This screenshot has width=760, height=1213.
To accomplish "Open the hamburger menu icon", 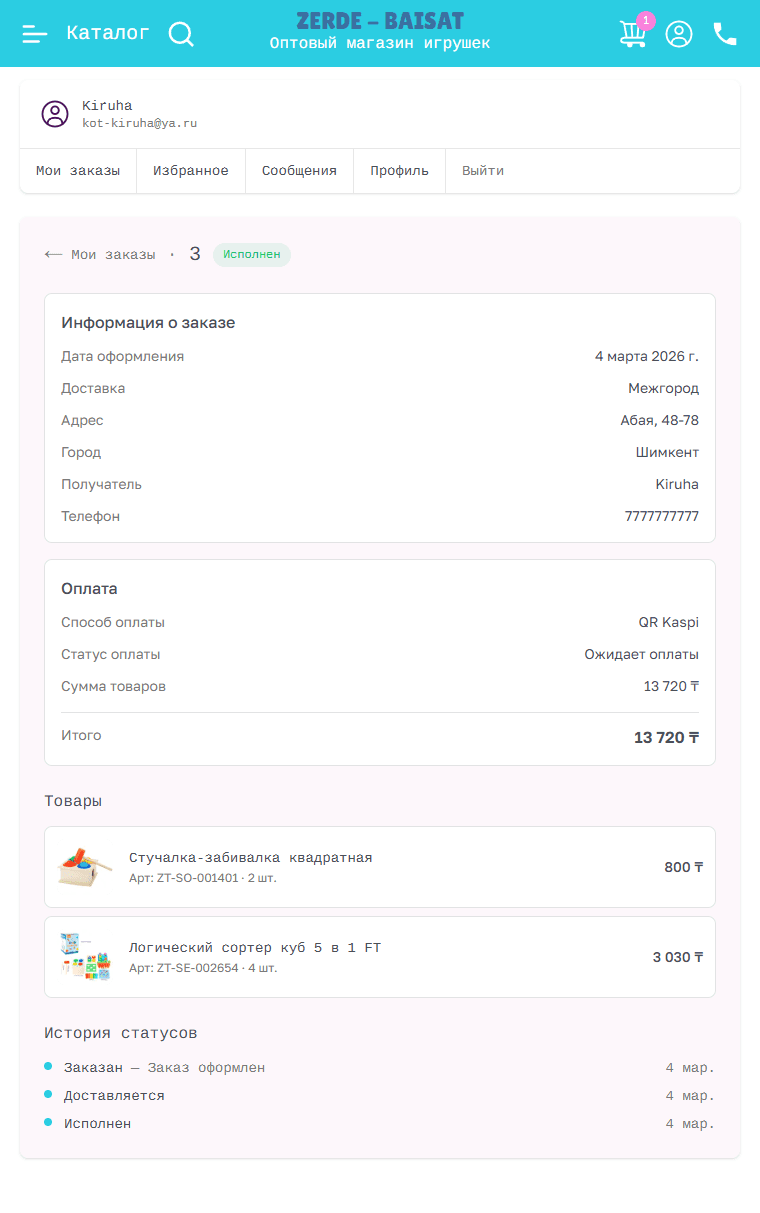I will coord(35,34).
